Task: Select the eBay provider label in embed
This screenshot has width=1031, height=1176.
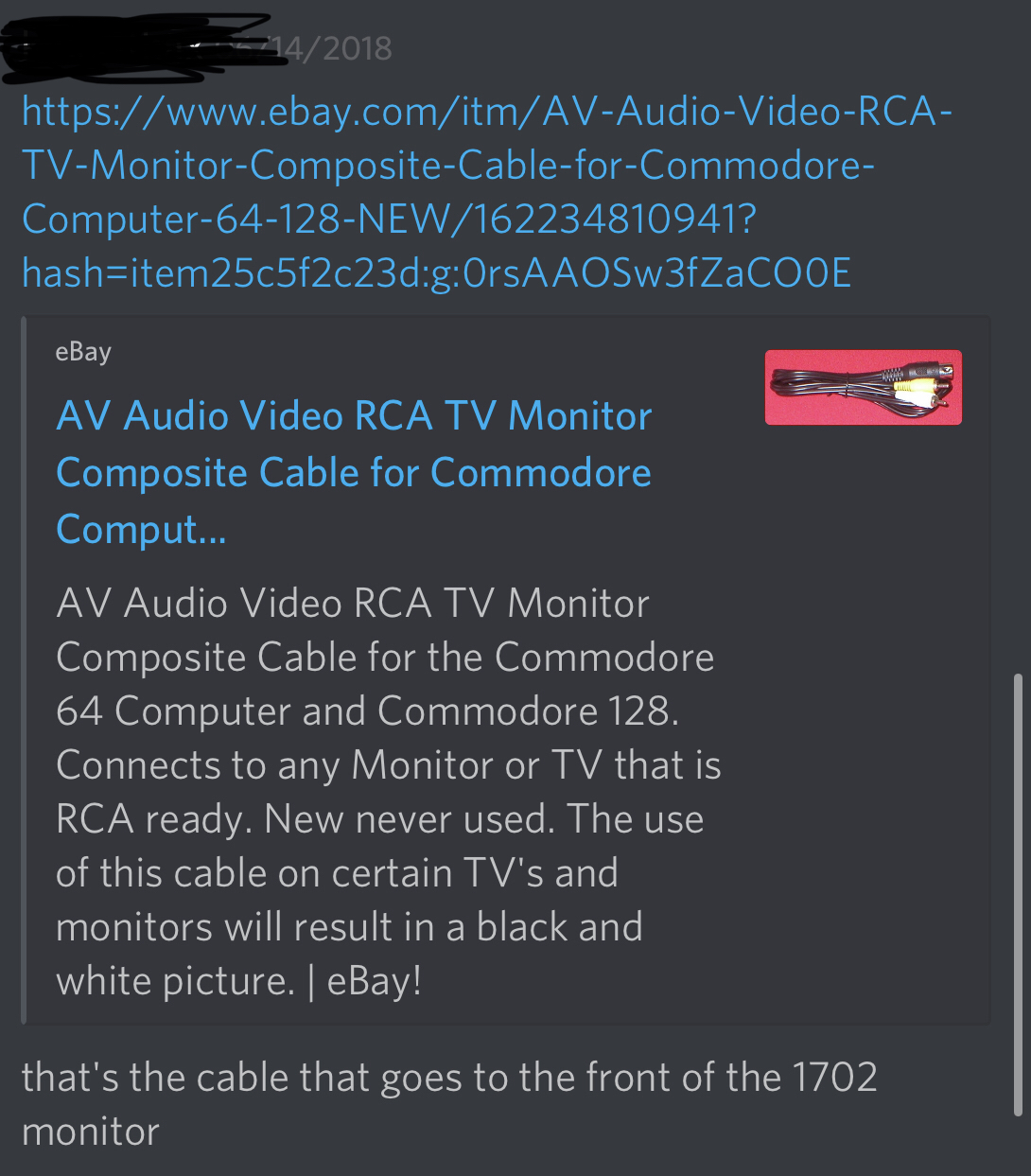Action: pyautogui.click(x=83, y=352)
